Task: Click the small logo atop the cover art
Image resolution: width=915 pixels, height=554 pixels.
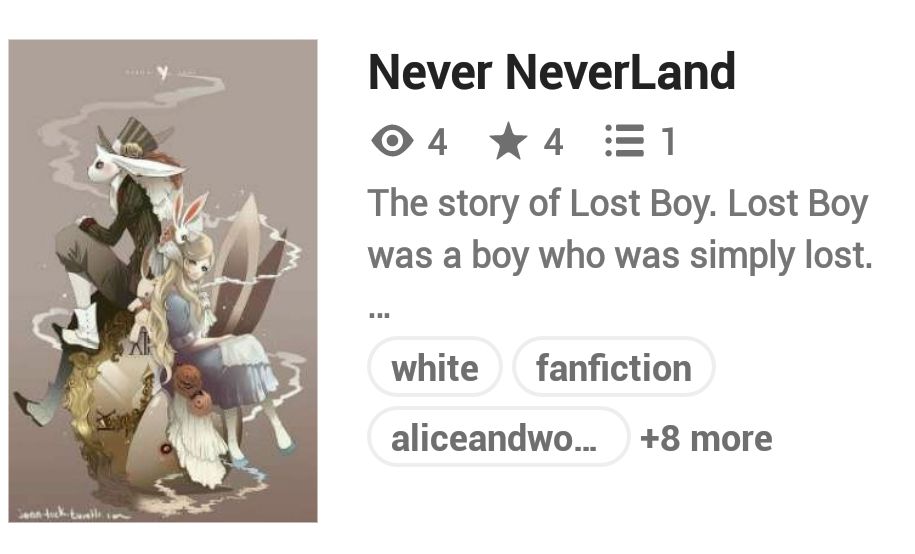Action: tap(162, 73)
